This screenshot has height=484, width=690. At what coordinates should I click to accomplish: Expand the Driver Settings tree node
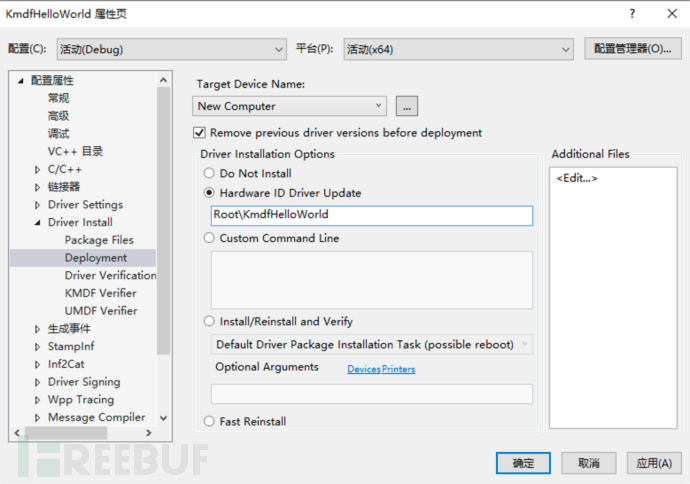pyautogui.click(x=37, y=205)
